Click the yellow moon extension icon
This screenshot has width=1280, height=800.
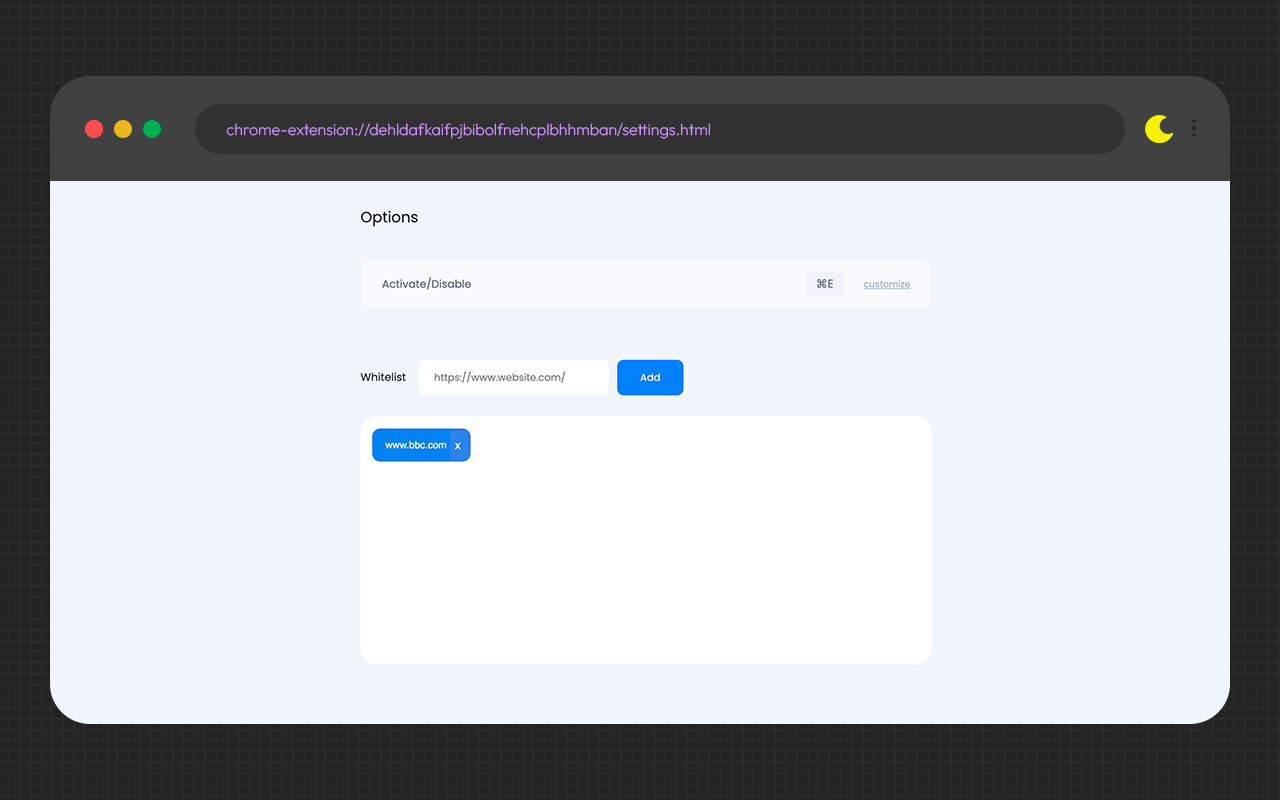1158,129
